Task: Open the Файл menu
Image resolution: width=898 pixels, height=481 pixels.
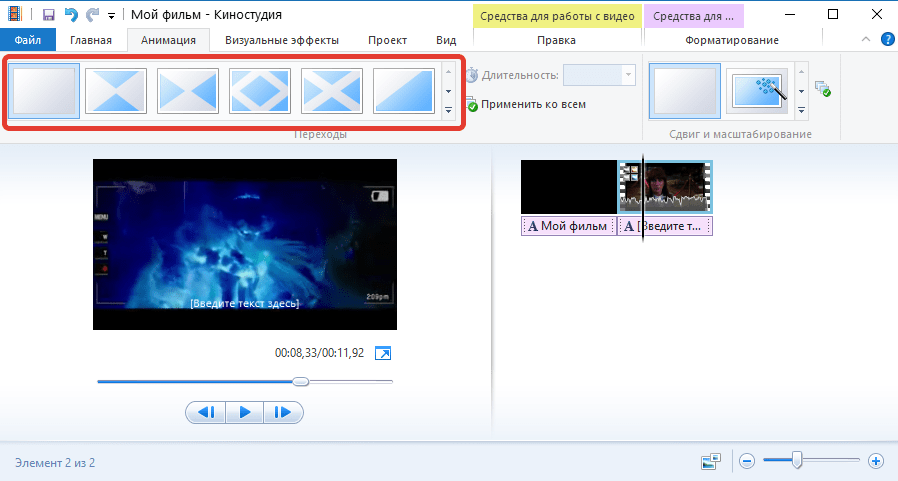Action: point(28,40)
